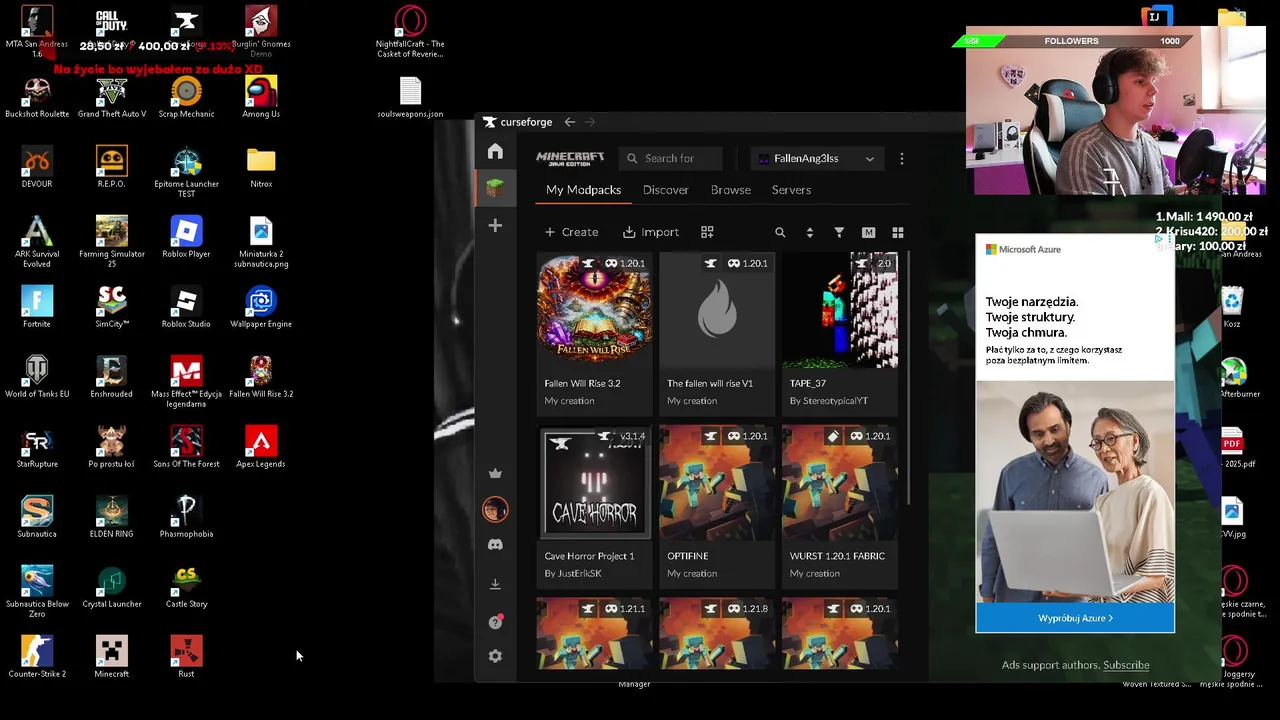1280x720 pixels.
Task: Open World of Tanks EU shortcut
Action: tap(37, 378)
